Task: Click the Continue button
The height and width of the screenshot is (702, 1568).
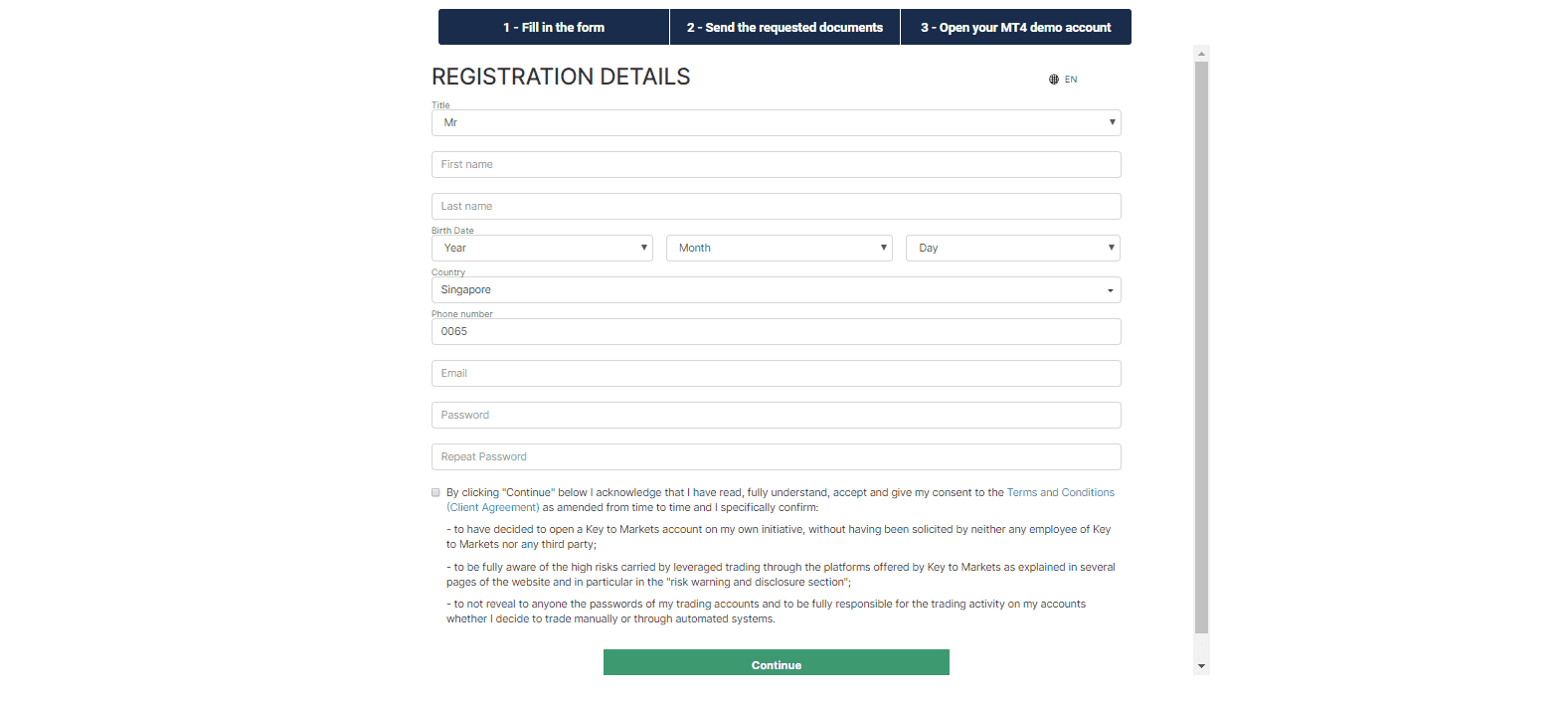Action: pyautogui.click(x=776, y=662)
